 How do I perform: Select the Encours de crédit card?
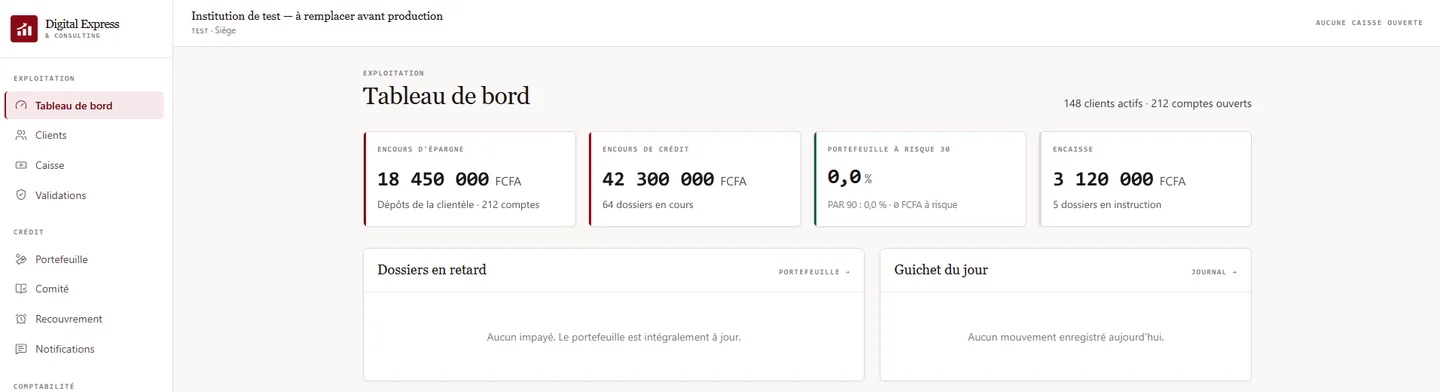coord(695,179)
